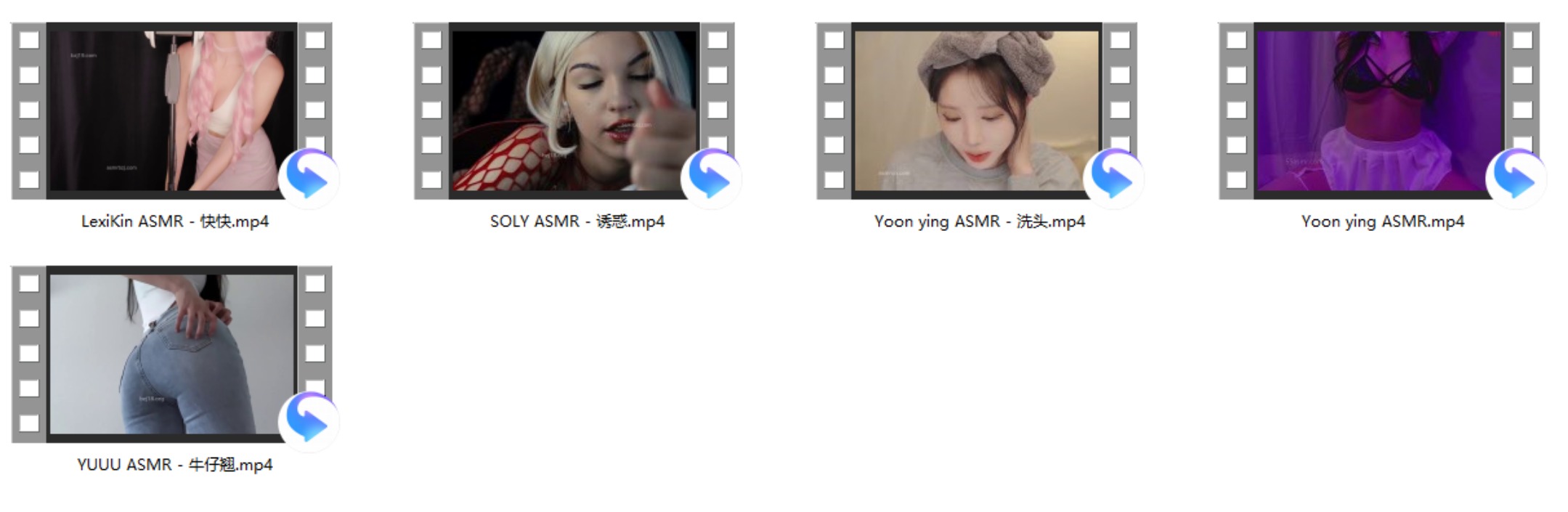The height and width of the screenshot is (512, 1568).
Task: Click the blue arrow badge on Yoon ying ASMR - 洗头
Action: click(x=1113, y=178)
